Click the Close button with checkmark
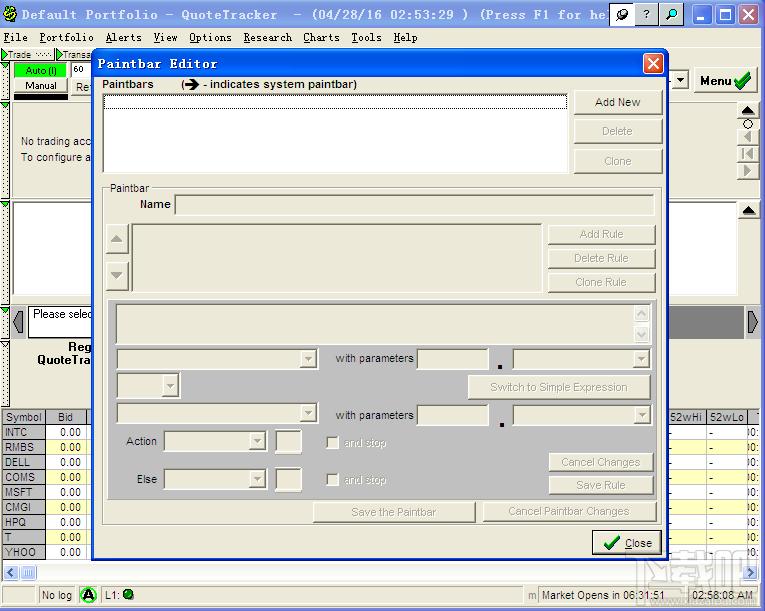The width and height of the screenshot is (765, 611). (627, 543)
